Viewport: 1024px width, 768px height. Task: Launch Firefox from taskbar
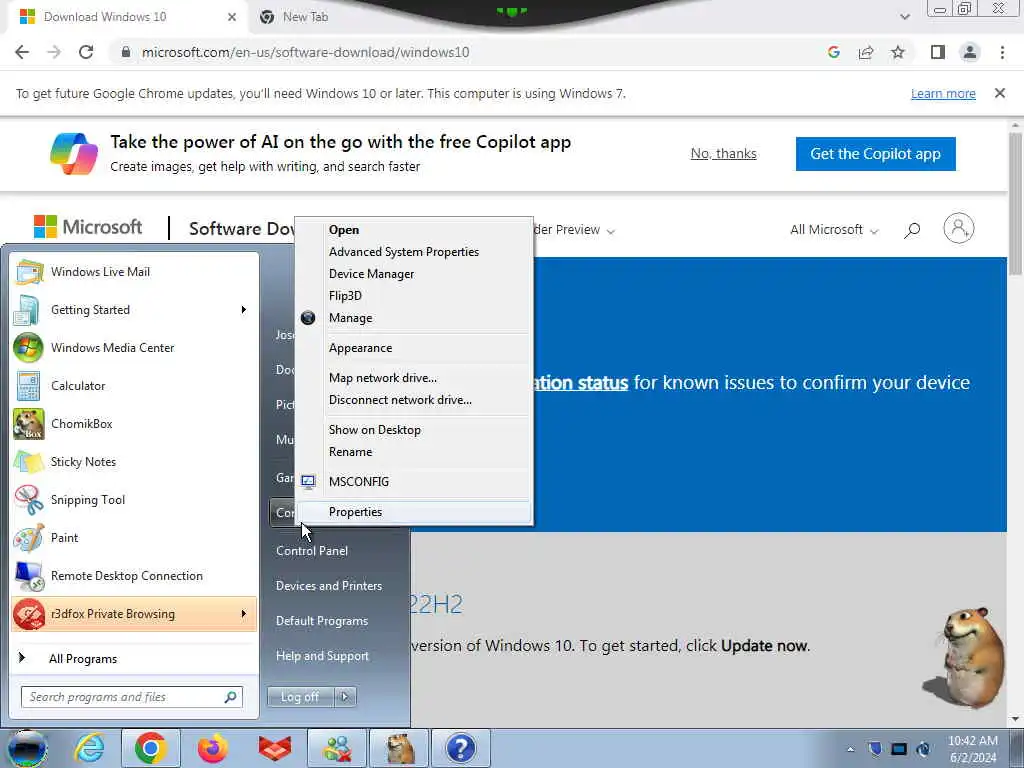[x=213, y=748]
